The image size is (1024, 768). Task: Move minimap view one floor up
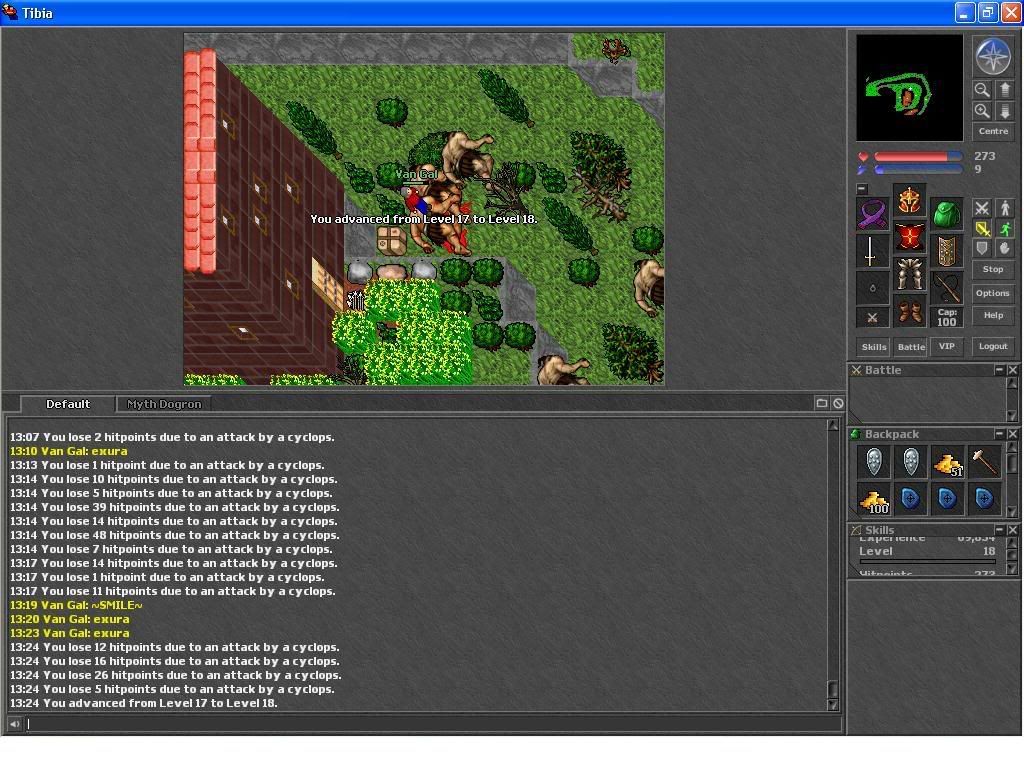(x=1004, y=89)
